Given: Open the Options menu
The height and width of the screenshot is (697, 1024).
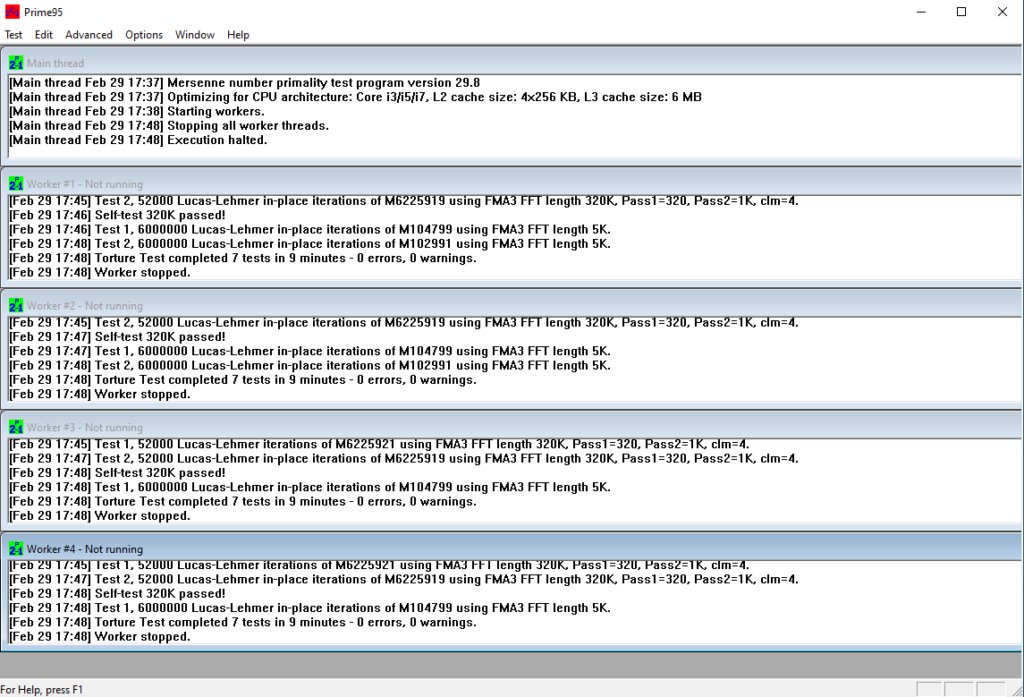Looking at the screenshot, I should coord(144,35).
